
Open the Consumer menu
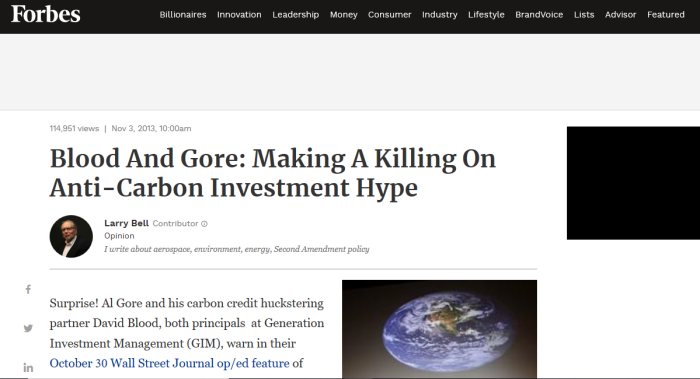(389, 15)
